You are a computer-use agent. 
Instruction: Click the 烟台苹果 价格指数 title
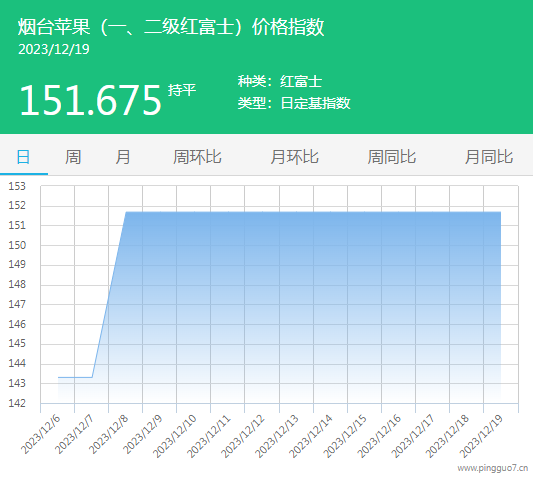(x=171, y=27)
